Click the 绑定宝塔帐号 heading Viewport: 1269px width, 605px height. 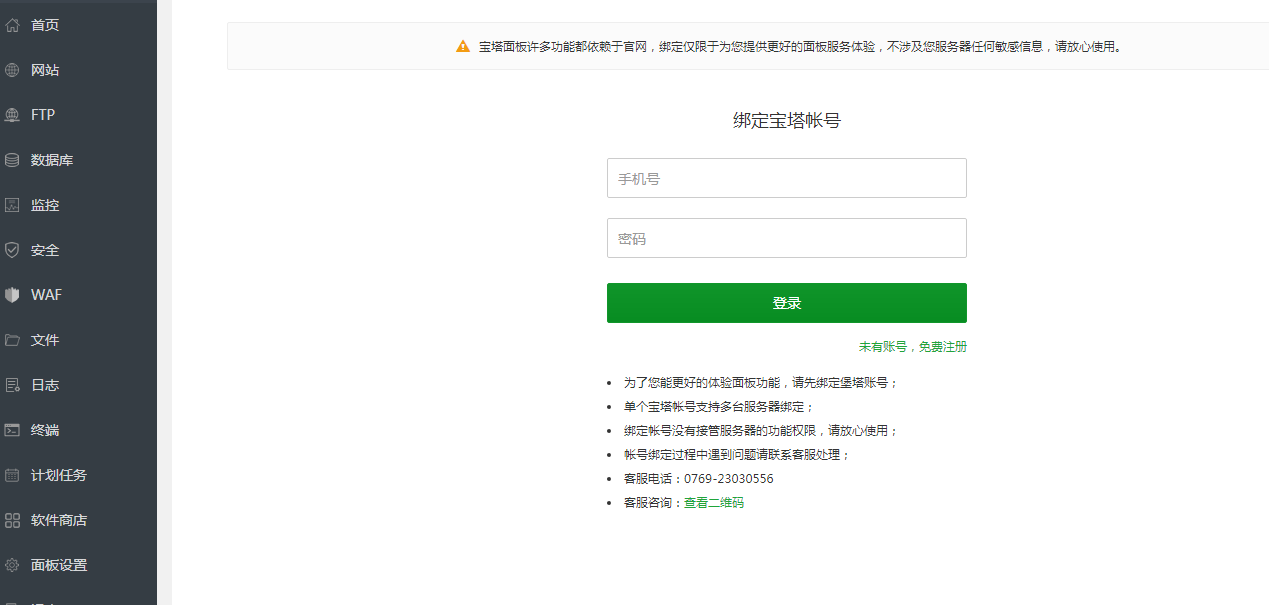pos(787,121)
